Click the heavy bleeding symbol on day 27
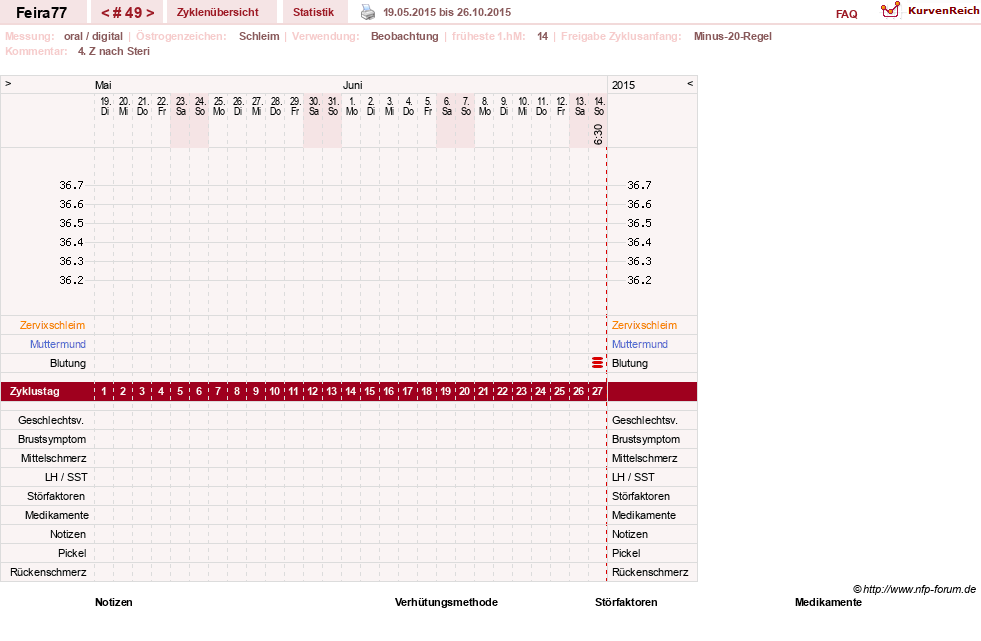The width and height of the screenshot is (981, 641). (597, 363)
